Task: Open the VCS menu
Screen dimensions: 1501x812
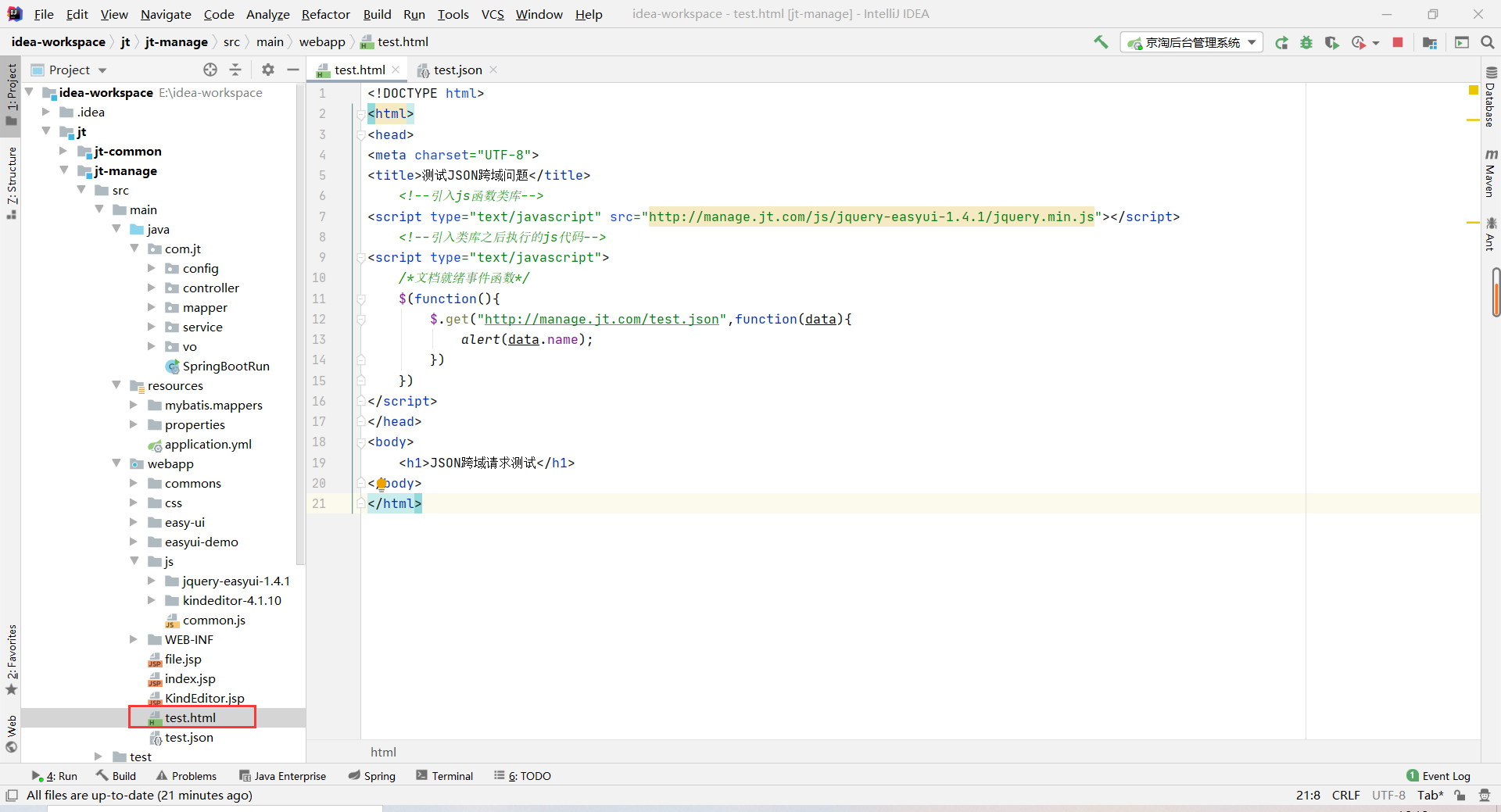Action: point(493,14)
